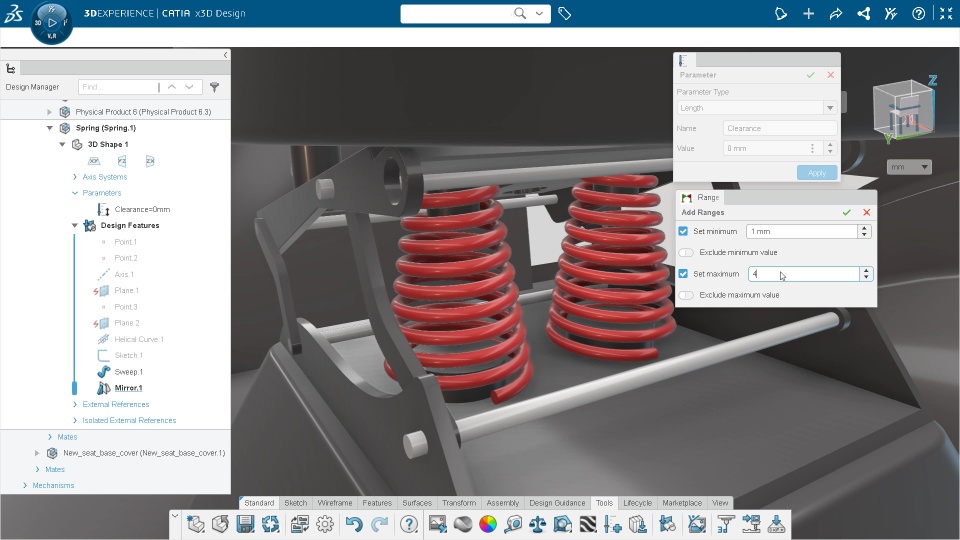Screen dimensions: 960x540
Task: Click the view cube orientation widget
Action: [904, 110]
